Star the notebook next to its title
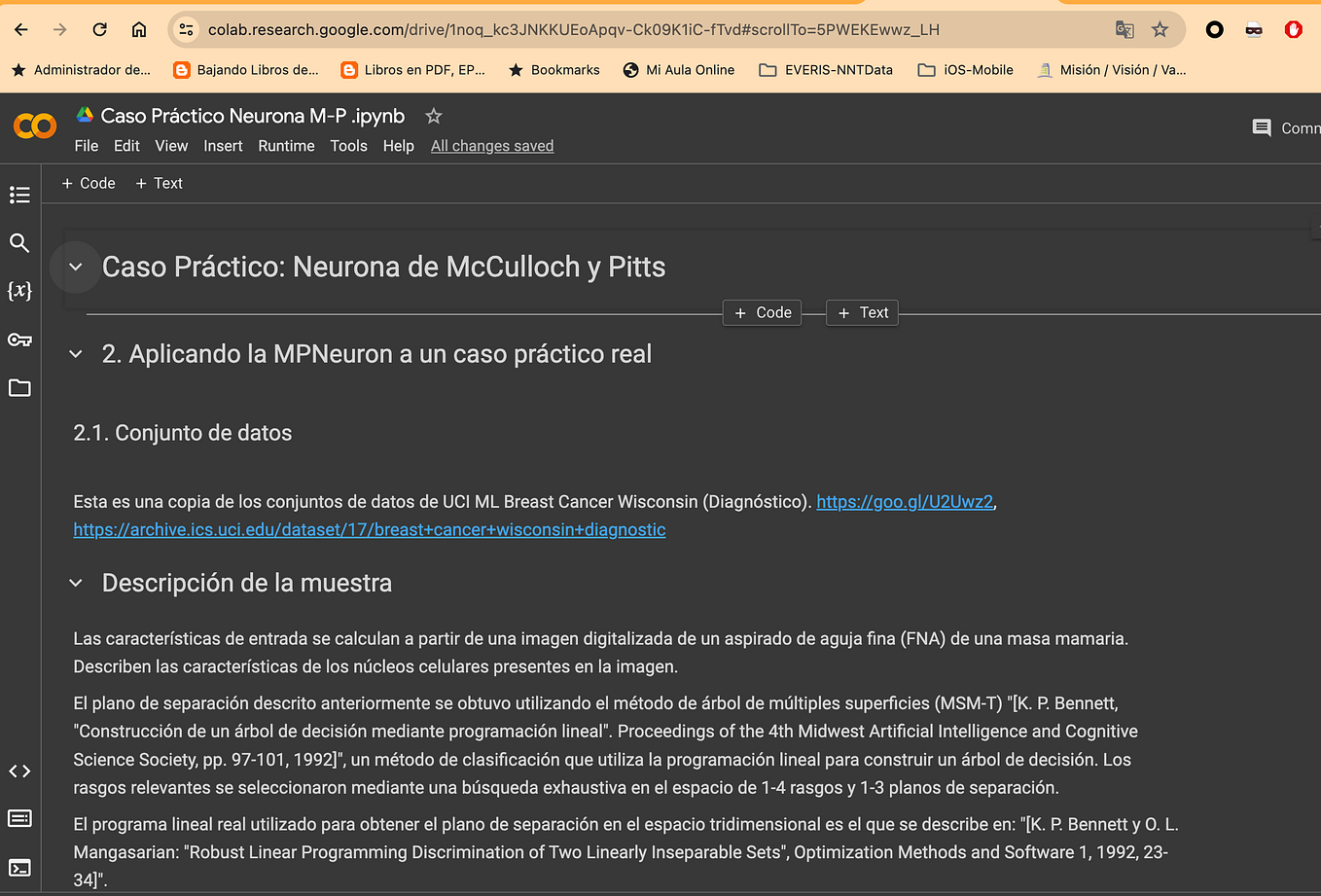The width and height of the screenshot is (1321, 896). click(433, 116)
